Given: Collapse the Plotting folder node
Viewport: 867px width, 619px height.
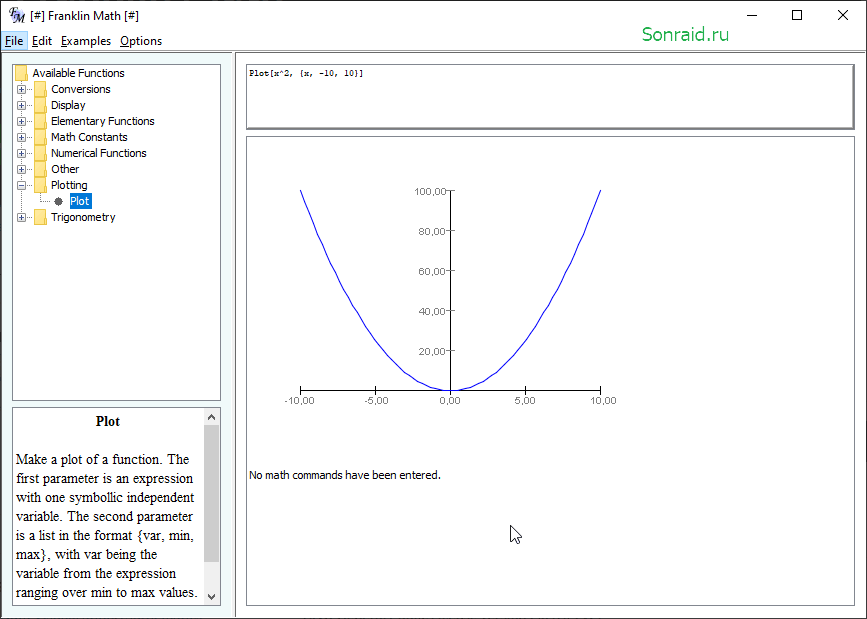Looking at the screenshot, I should coord(21,185).
